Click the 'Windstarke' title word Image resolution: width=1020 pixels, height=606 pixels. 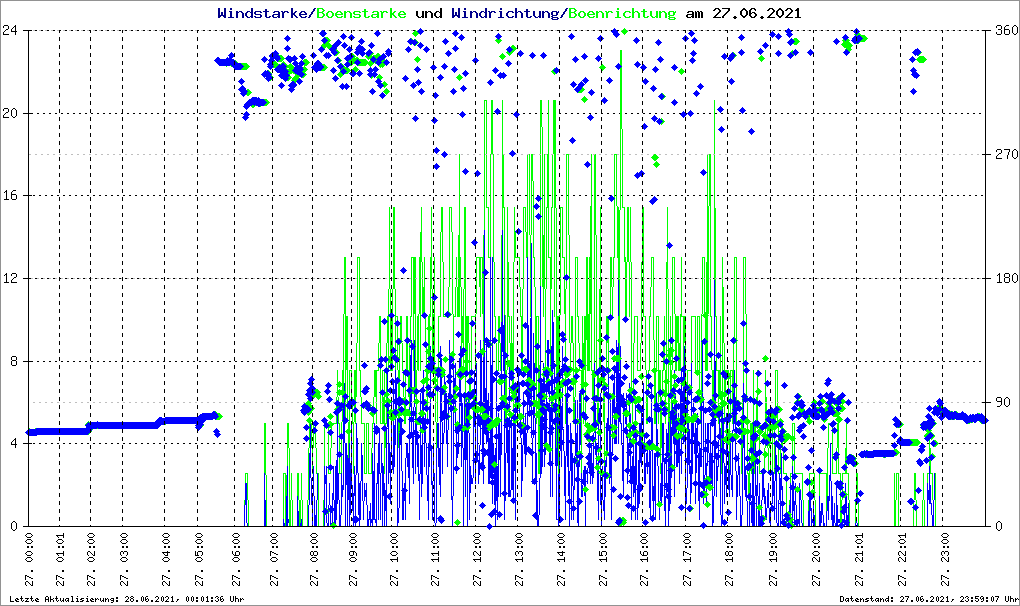click(x=265, y=13)
